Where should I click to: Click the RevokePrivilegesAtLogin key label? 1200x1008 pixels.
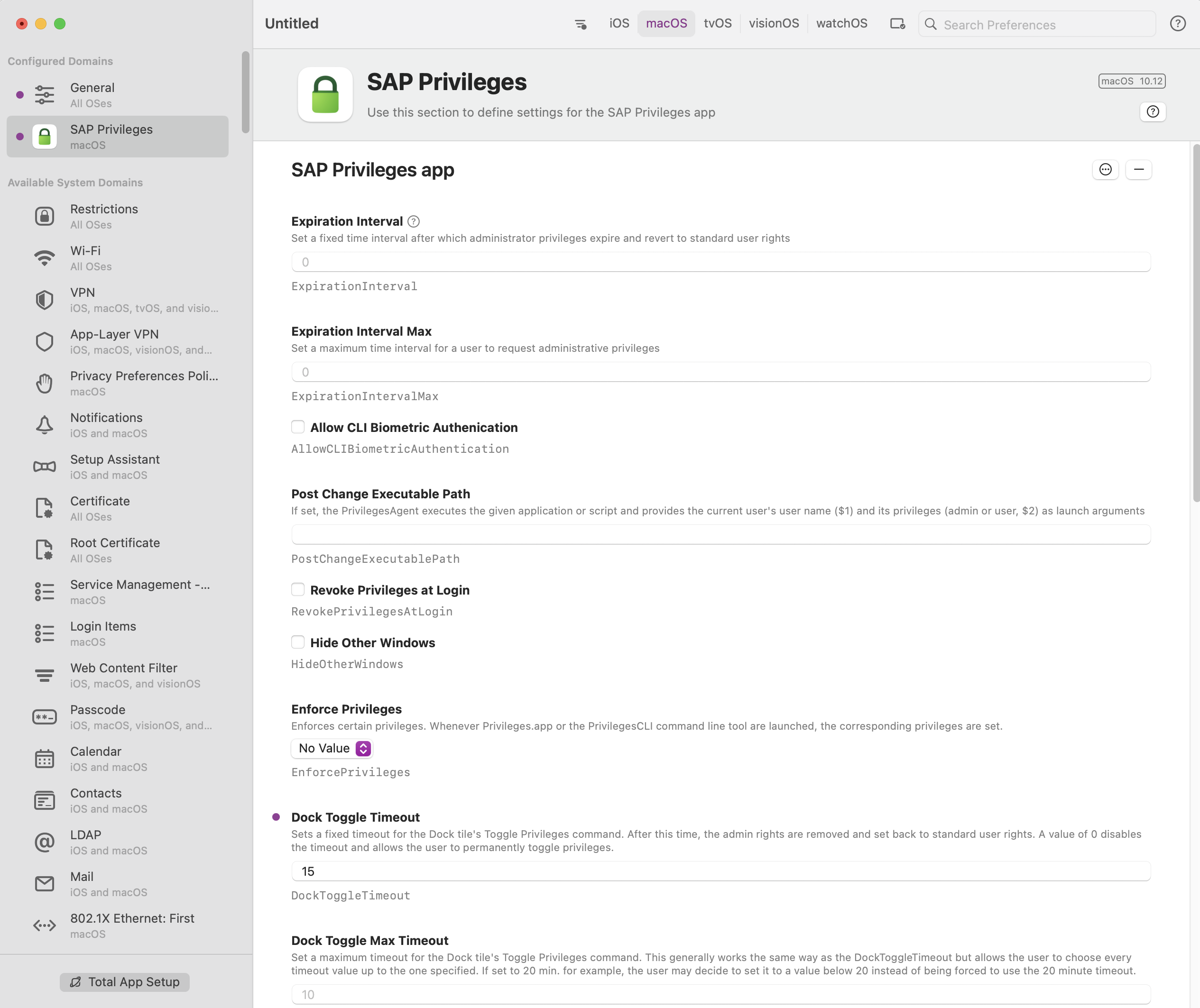click(x=371, y=612)
